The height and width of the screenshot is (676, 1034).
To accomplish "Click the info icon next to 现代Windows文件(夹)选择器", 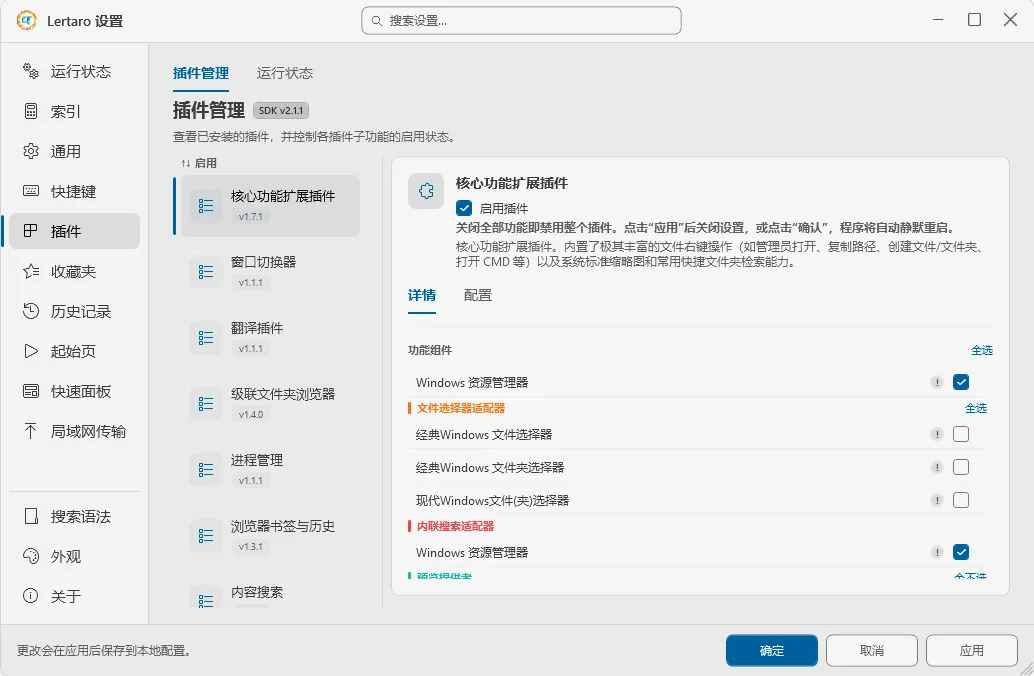I will pos(936,500).
